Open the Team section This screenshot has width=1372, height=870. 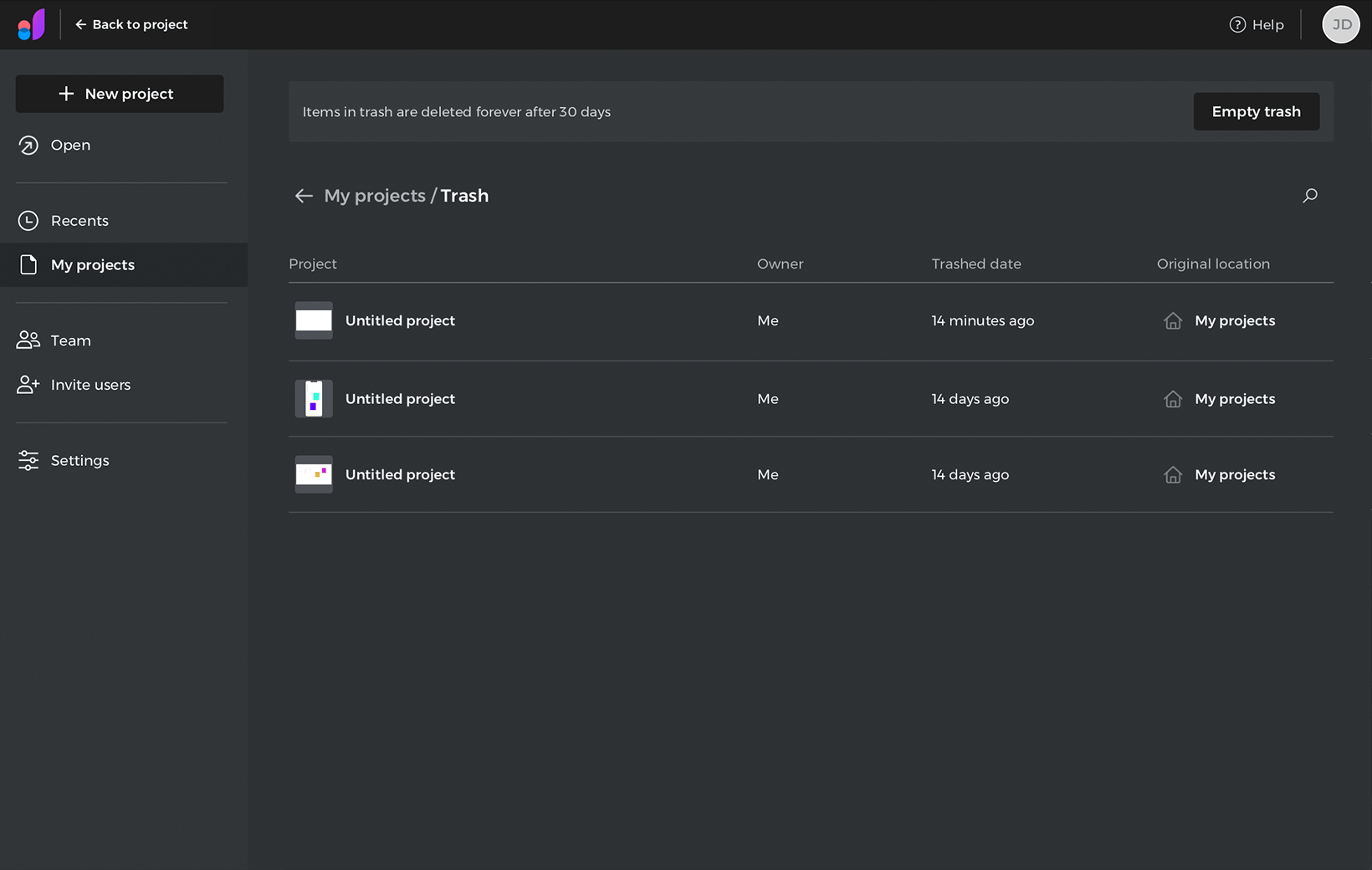click(x=70, y=340)
